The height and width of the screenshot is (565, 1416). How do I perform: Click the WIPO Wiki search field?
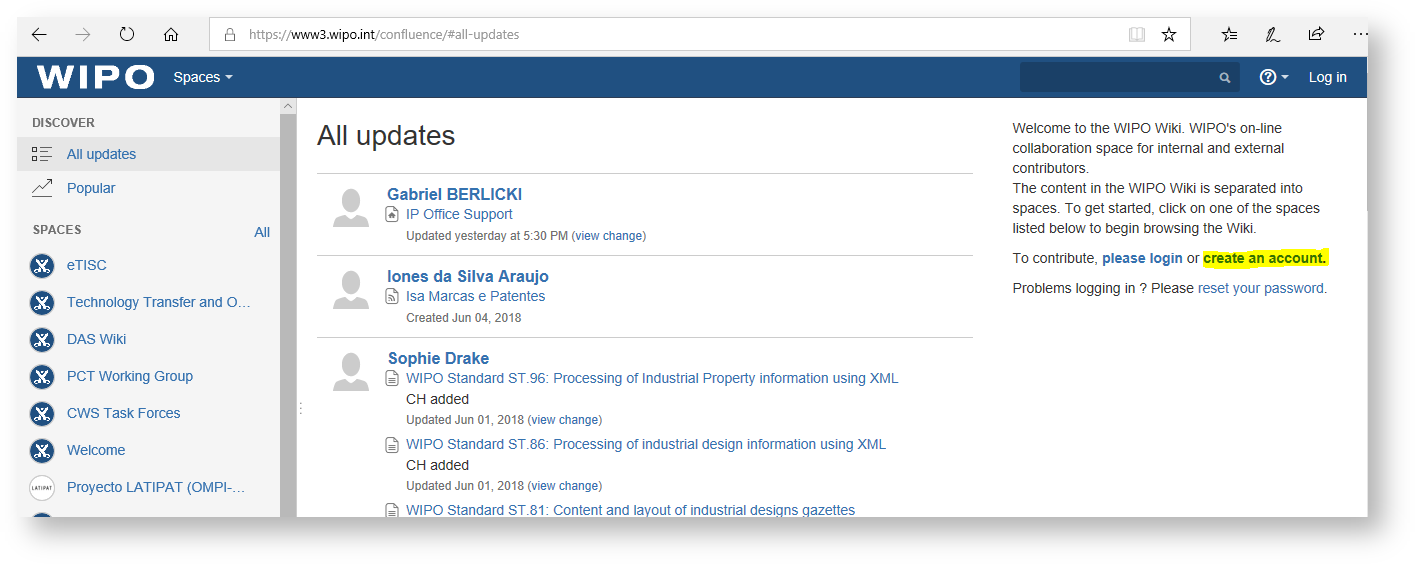[x=1120, y=77]
